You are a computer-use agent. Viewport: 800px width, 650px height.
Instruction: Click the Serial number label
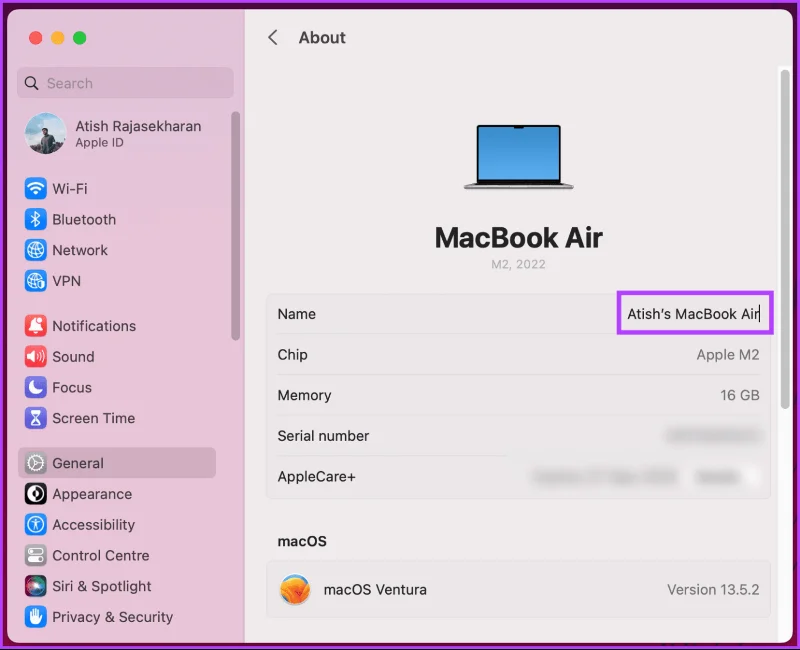323,436
